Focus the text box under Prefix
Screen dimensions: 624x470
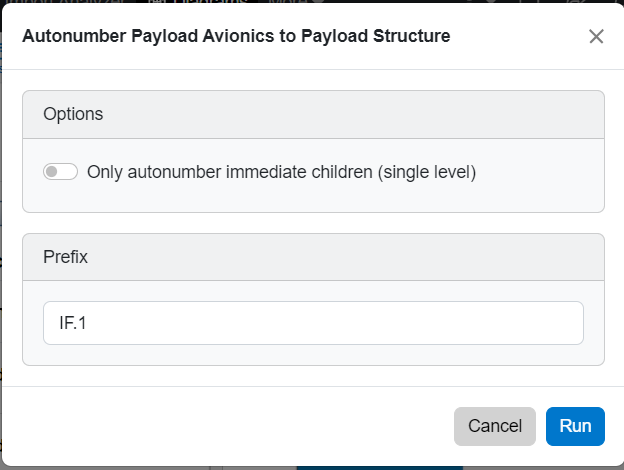point(313,323)
